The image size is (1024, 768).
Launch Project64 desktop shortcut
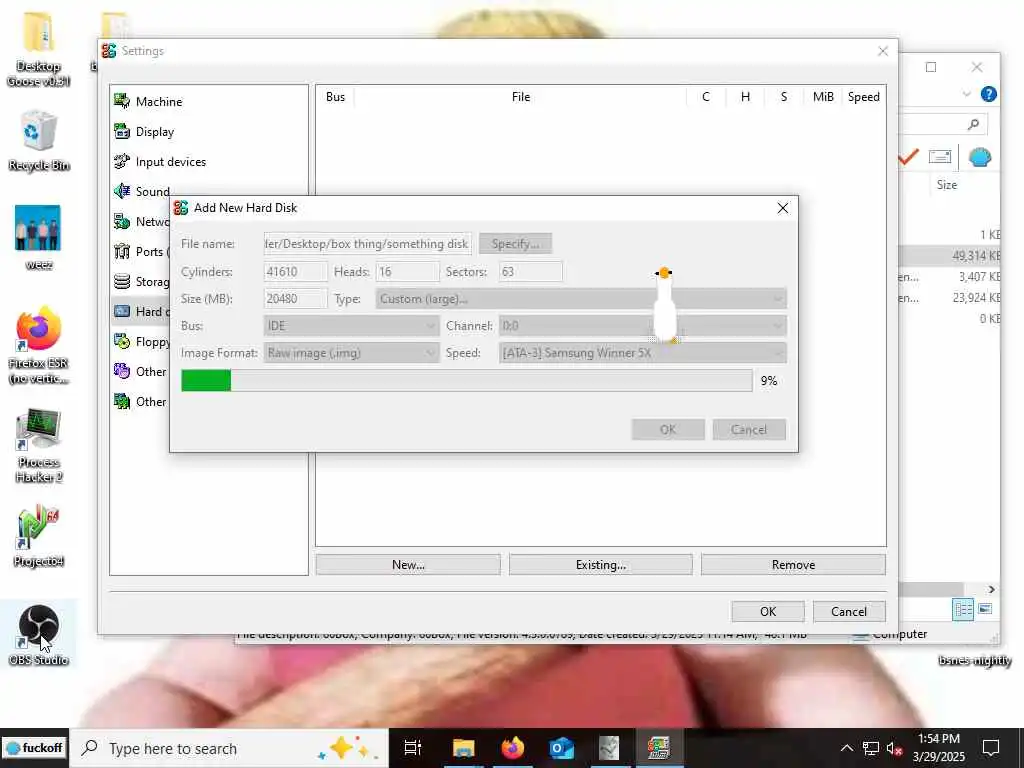[x=38, y=536]
